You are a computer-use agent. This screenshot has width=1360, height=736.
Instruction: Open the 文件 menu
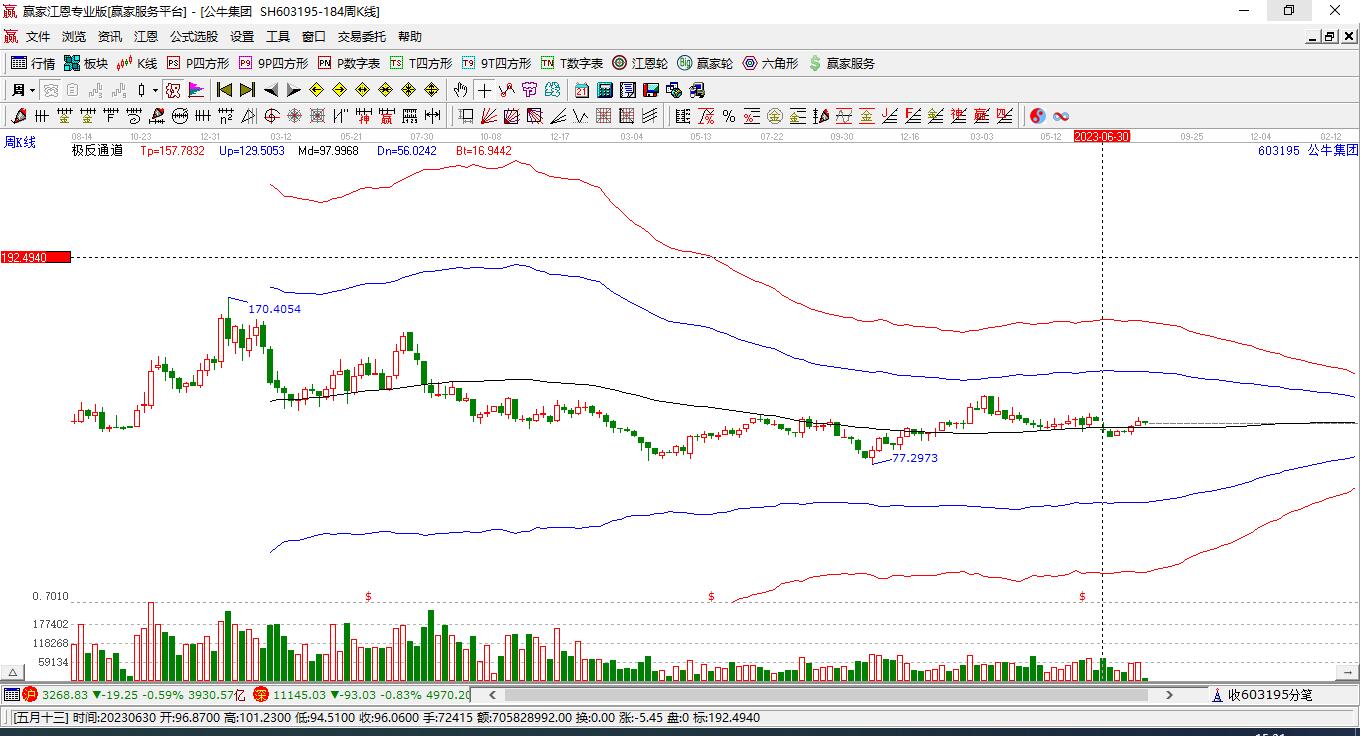pyautogui.click(x=38, y=37)
